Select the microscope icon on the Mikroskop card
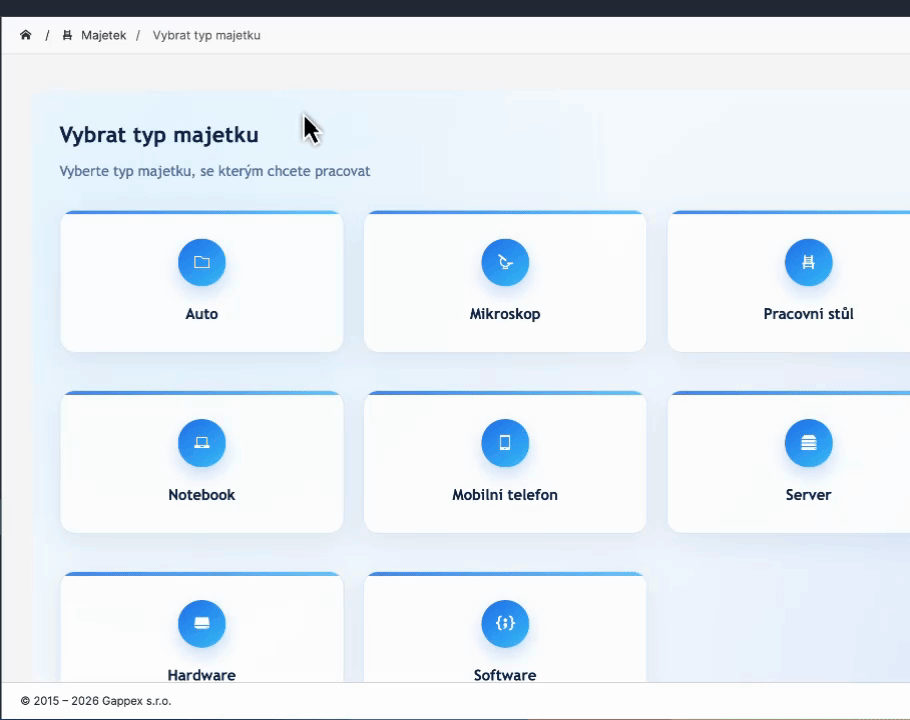 [505, 262]
